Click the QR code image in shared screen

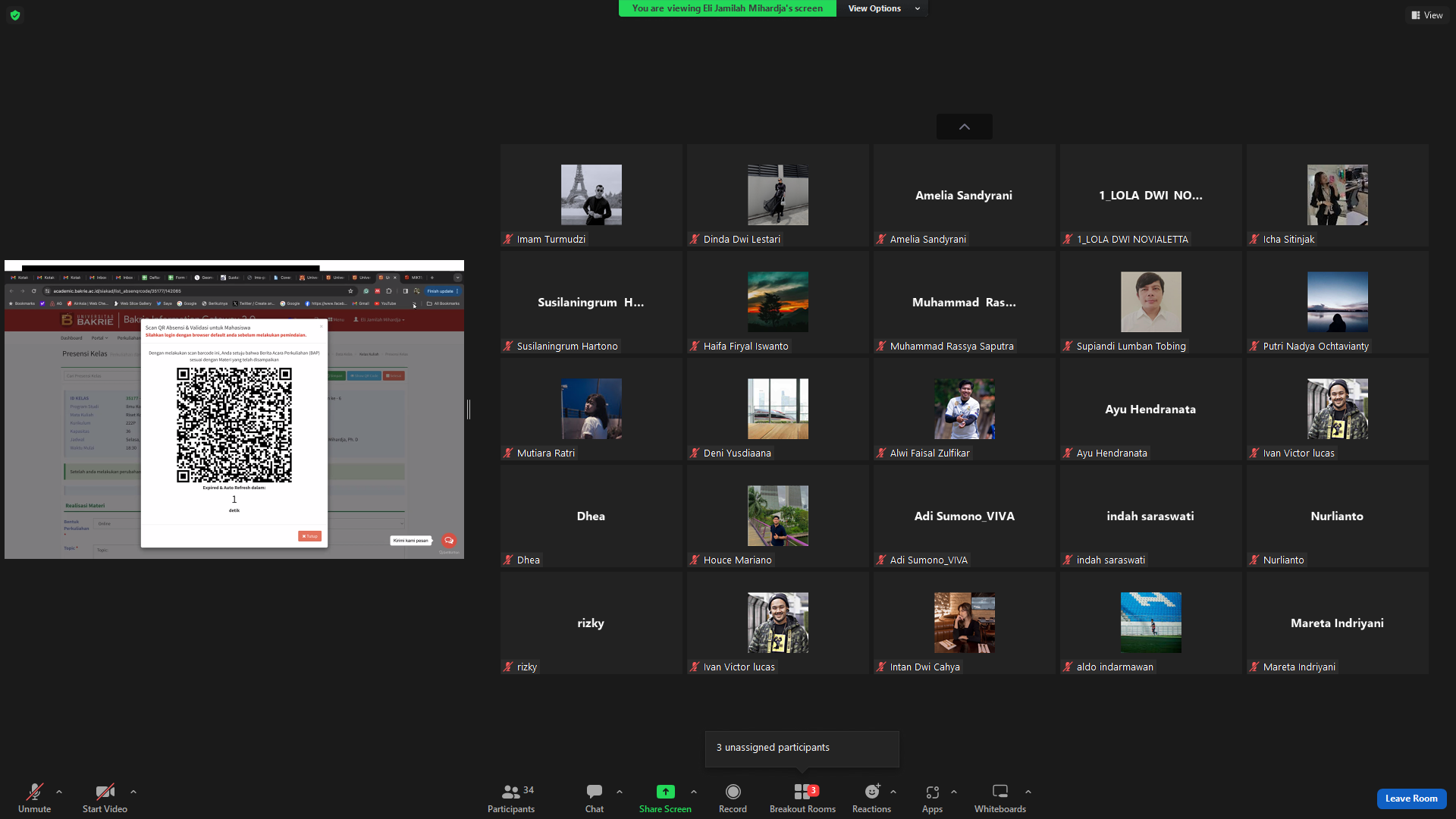point(234,425)
